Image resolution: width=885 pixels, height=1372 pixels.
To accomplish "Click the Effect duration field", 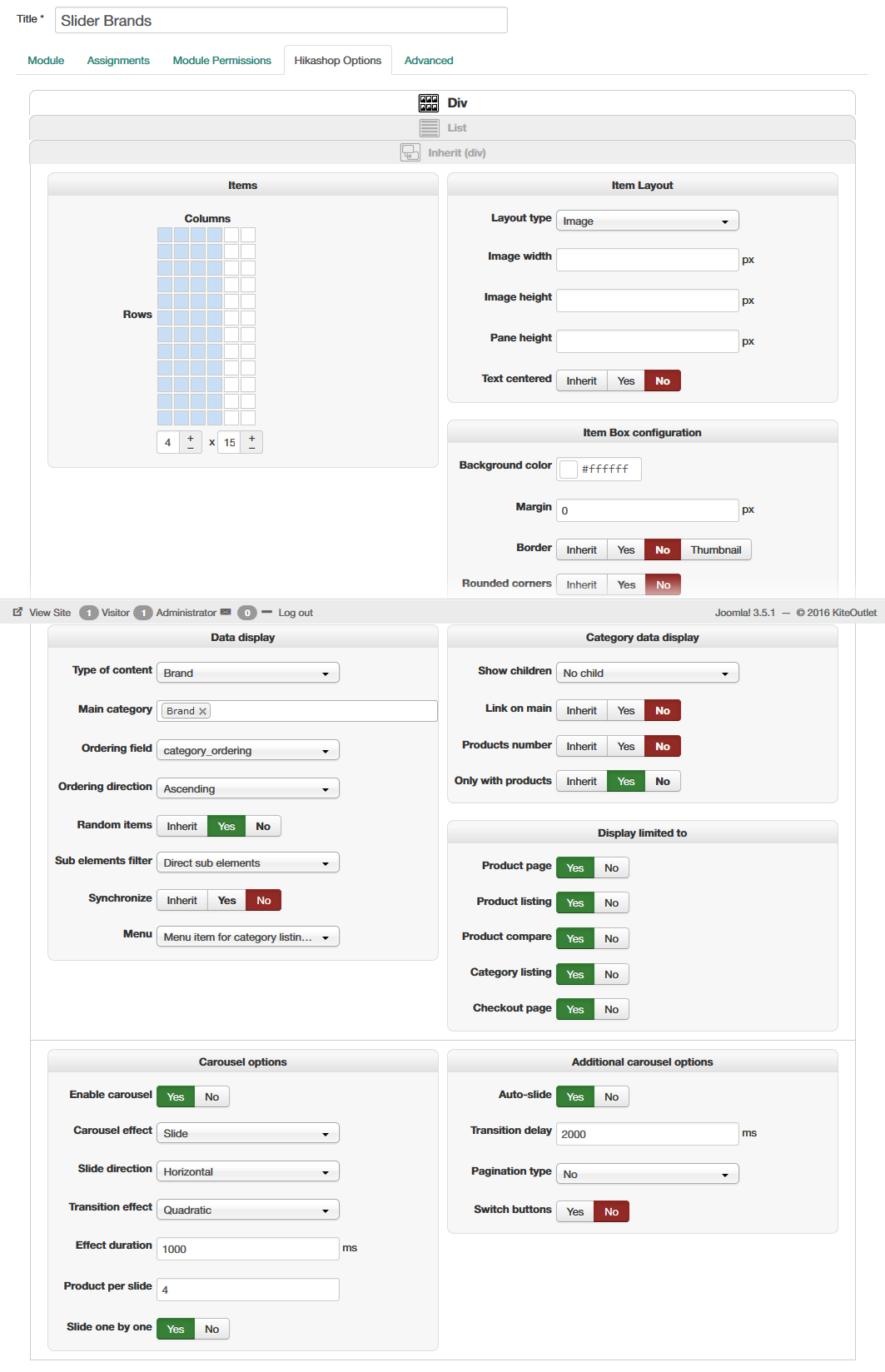I will tap(248, 1249).
